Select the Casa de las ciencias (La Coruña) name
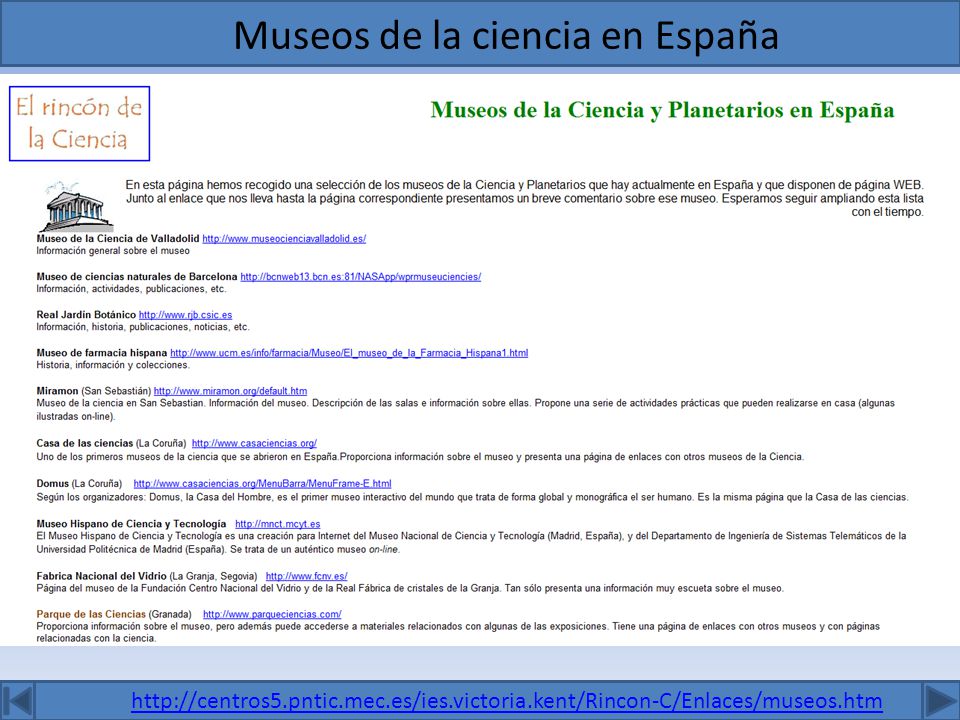 click(x=111, y=443)
